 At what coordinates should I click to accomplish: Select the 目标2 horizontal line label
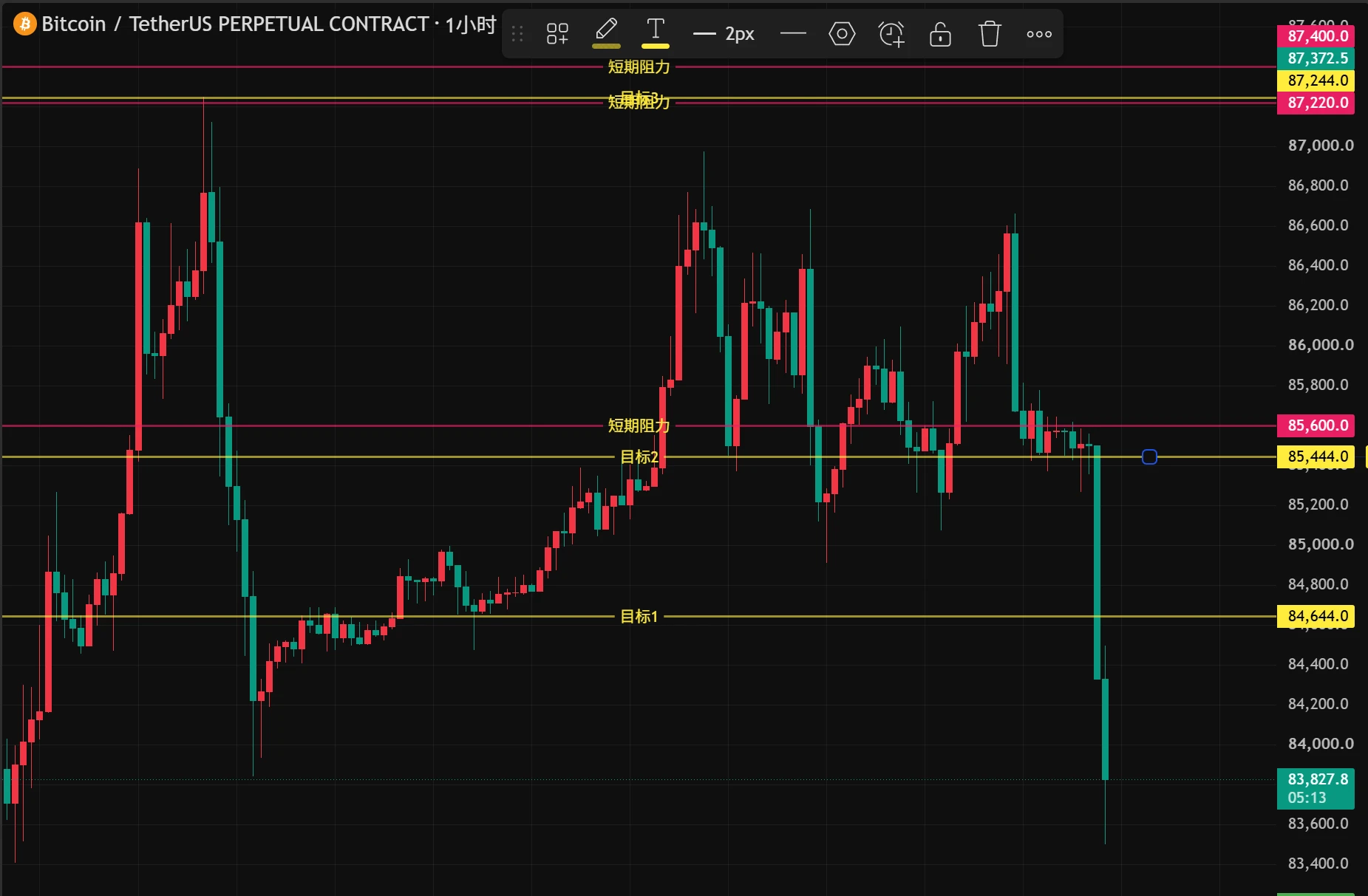tap(639, 456)
